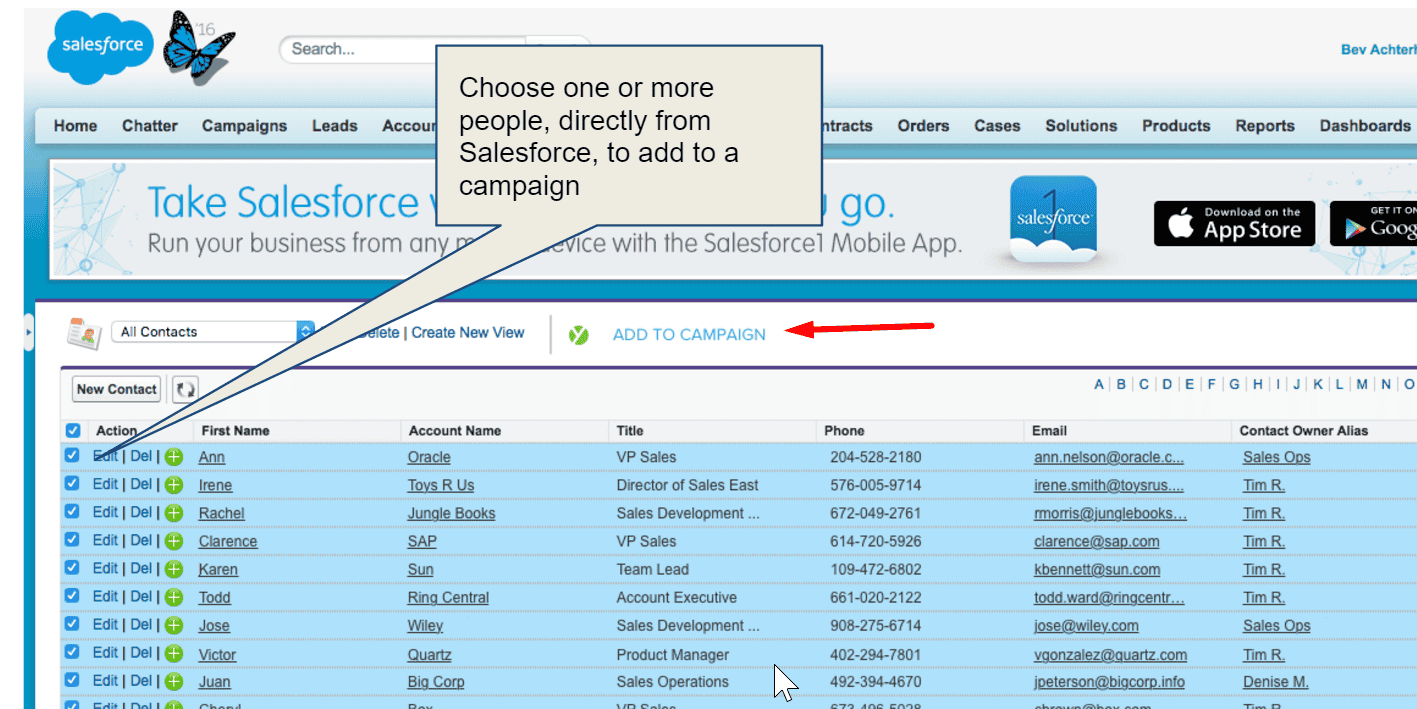This screenshot has width=1417, height=709.
Task: Go to the Dashboards tab
Action: pyautogui.click(x=1365, y=126)
